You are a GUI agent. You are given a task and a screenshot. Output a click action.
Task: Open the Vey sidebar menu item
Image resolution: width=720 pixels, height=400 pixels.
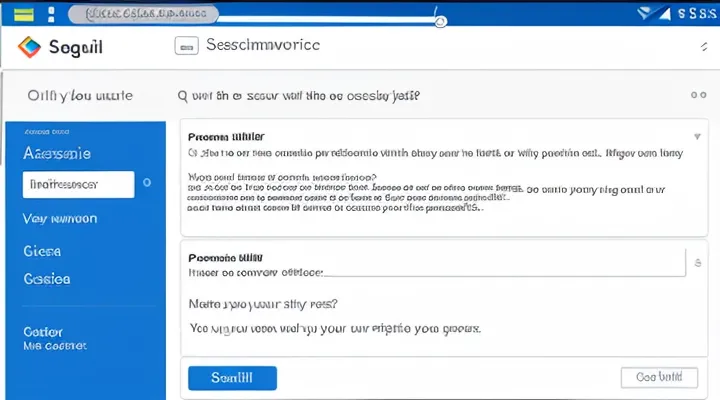point(58,218)
